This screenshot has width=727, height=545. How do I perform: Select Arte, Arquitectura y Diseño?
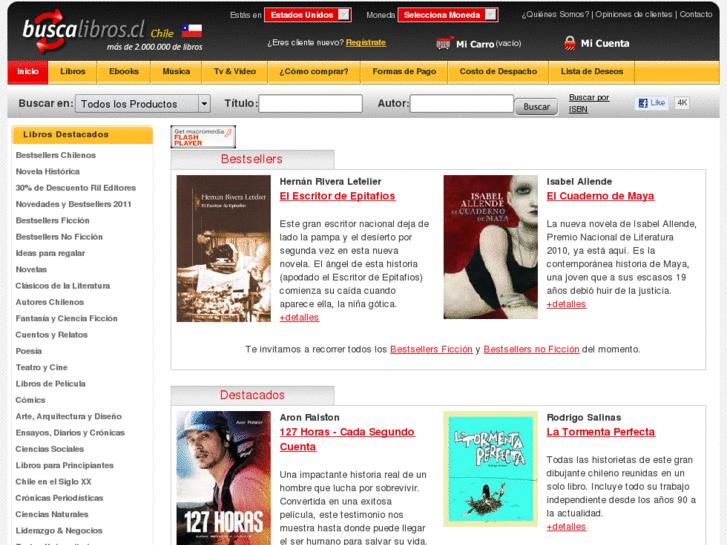click(x=69, y=416)
